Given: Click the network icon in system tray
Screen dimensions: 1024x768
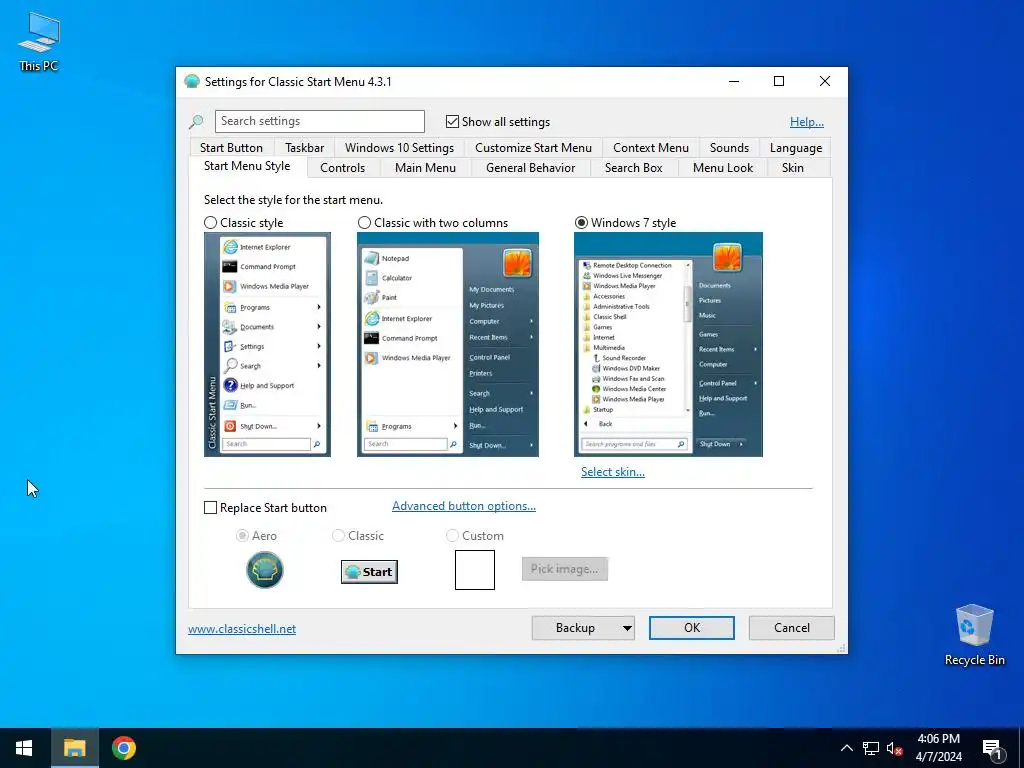Looking at the screenshot, I should 871,748.
